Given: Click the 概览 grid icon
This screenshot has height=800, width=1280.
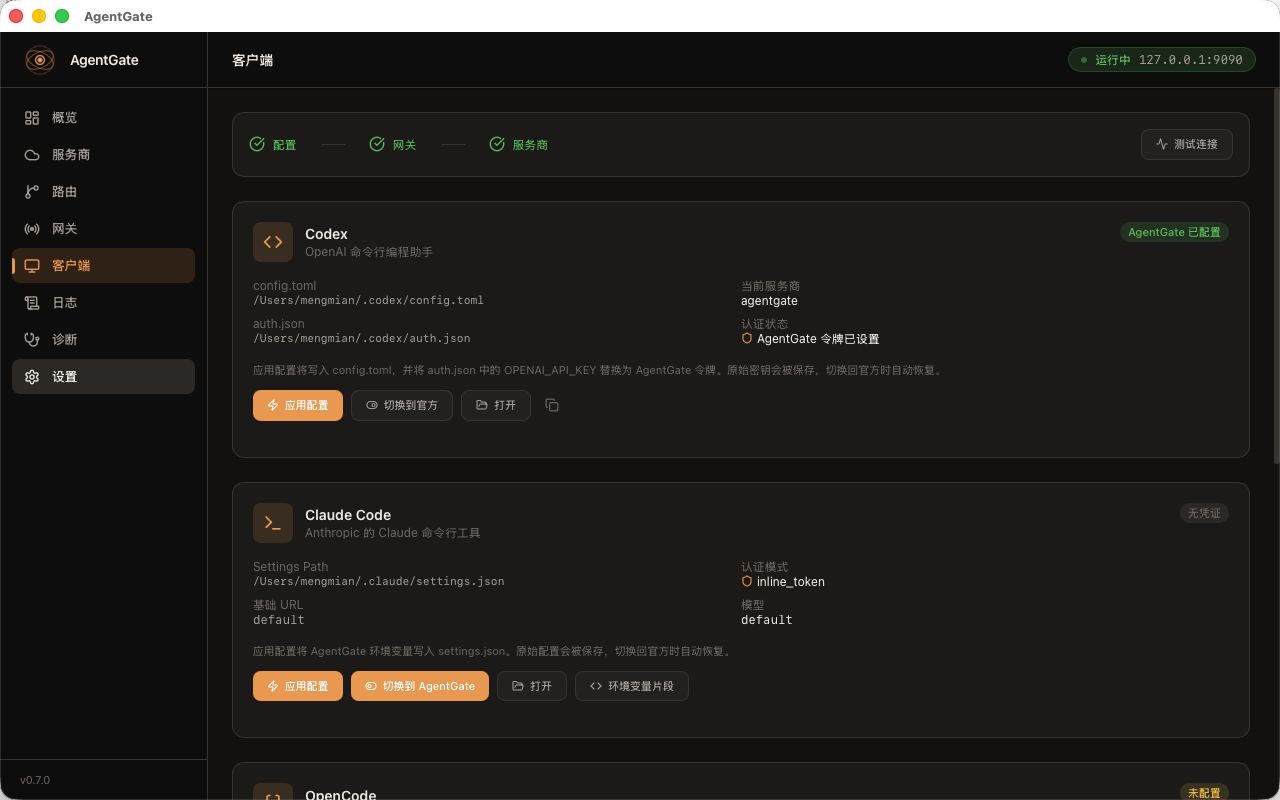Looking at the screenshot, I should coord(32,118).
